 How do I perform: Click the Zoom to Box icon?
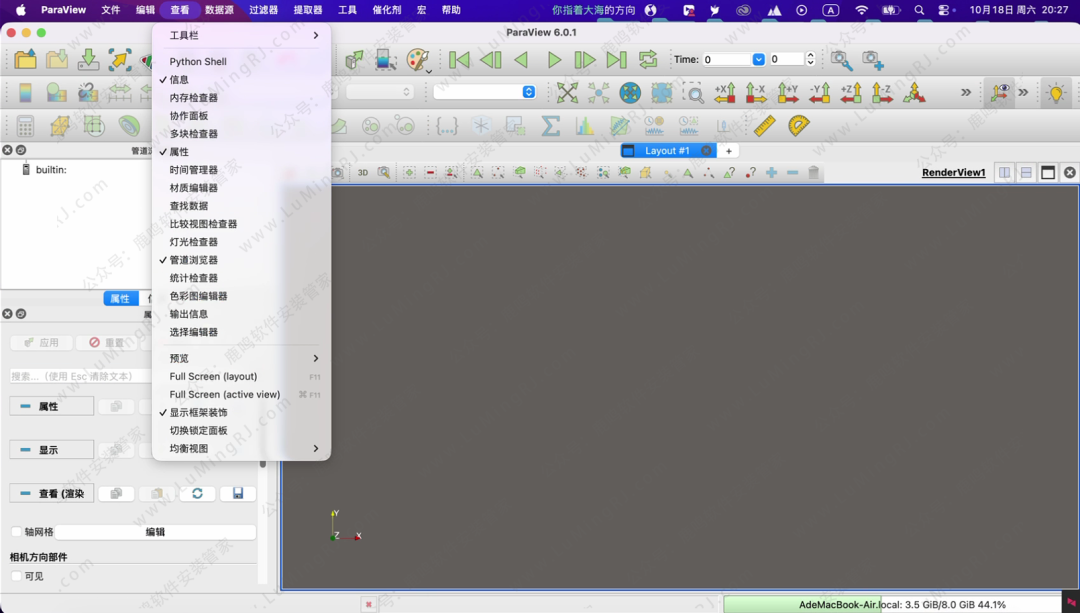click(693, 93)
